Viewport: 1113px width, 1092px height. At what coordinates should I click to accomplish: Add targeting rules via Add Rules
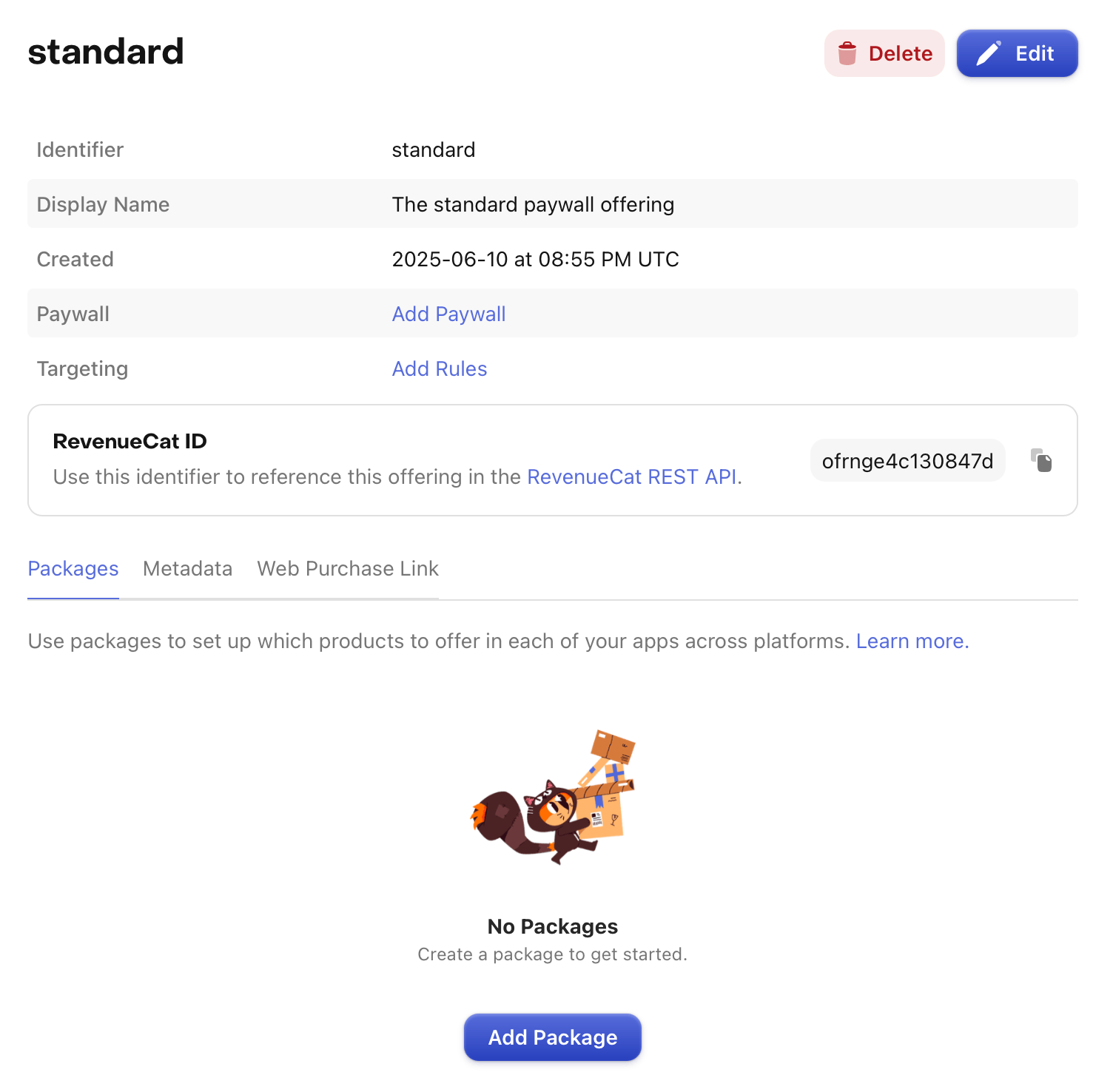tap(439, 368)
